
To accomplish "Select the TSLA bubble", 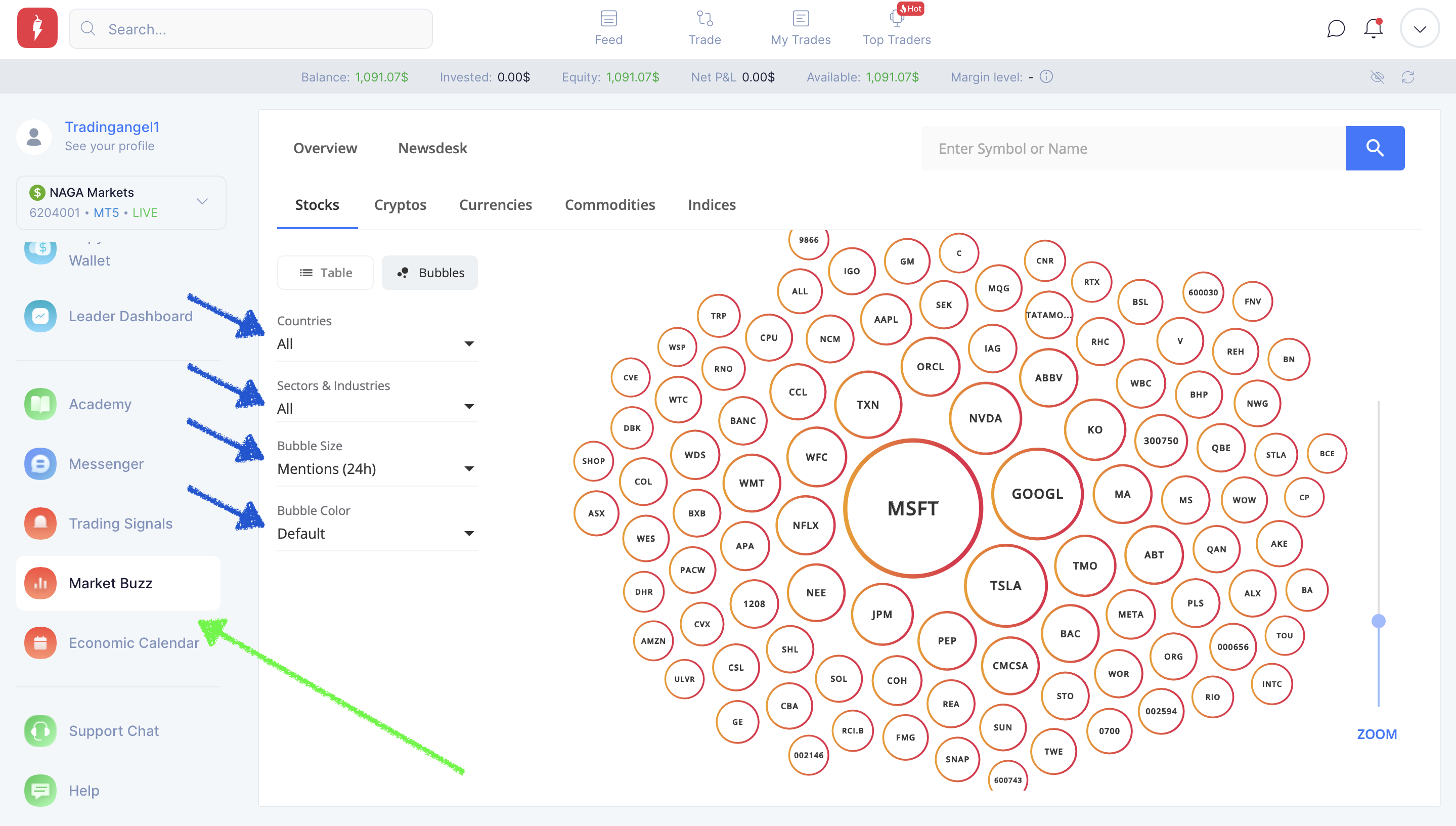I will tap(1005, 585).
